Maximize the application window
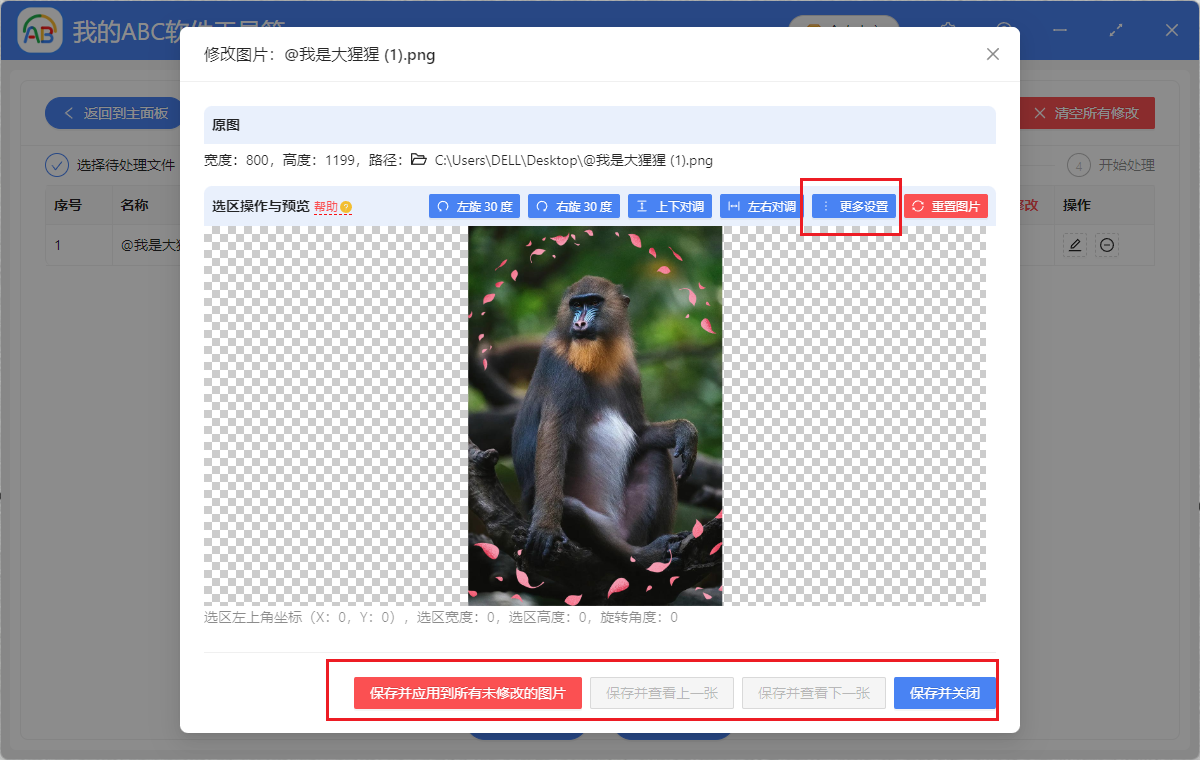 (x=1115, y=30)
